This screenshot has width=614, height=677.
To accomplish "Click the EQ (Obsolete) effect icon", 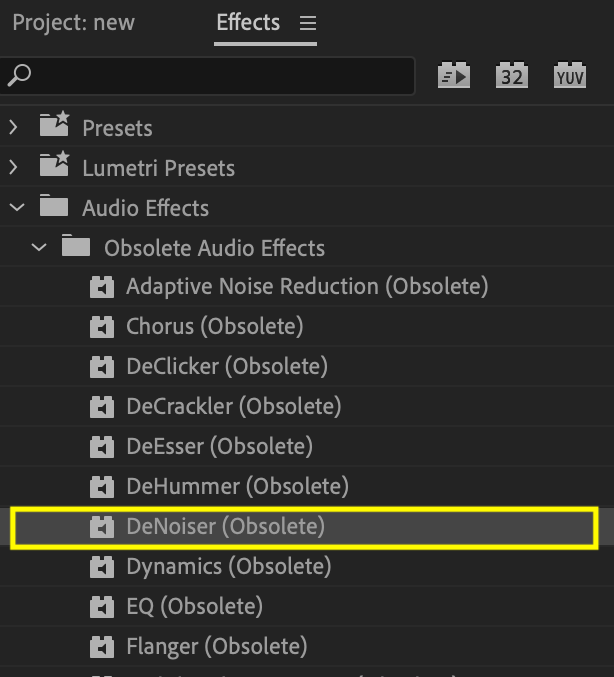I will click(102, 607).
